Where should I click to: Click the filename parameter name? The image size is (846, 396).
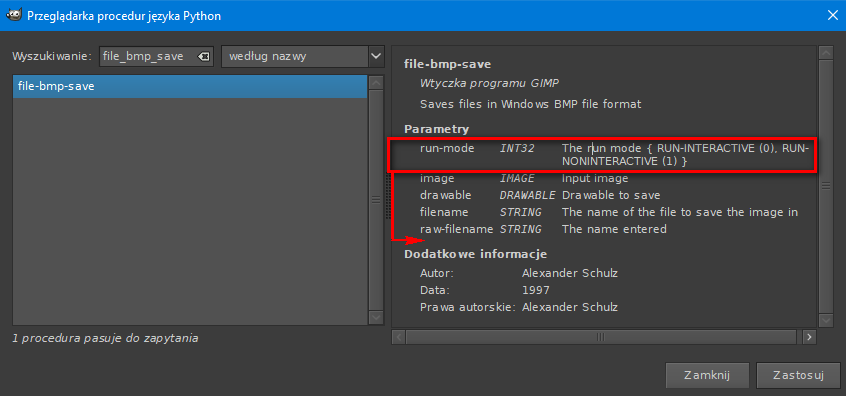coord(444,212)
